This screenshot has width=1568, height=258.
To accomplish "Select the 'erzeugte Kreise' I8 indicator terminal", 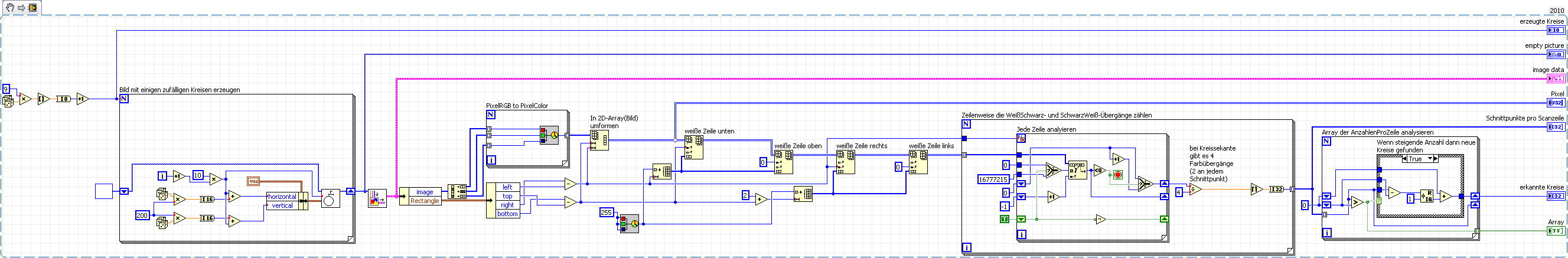I will pos(1555,30).
